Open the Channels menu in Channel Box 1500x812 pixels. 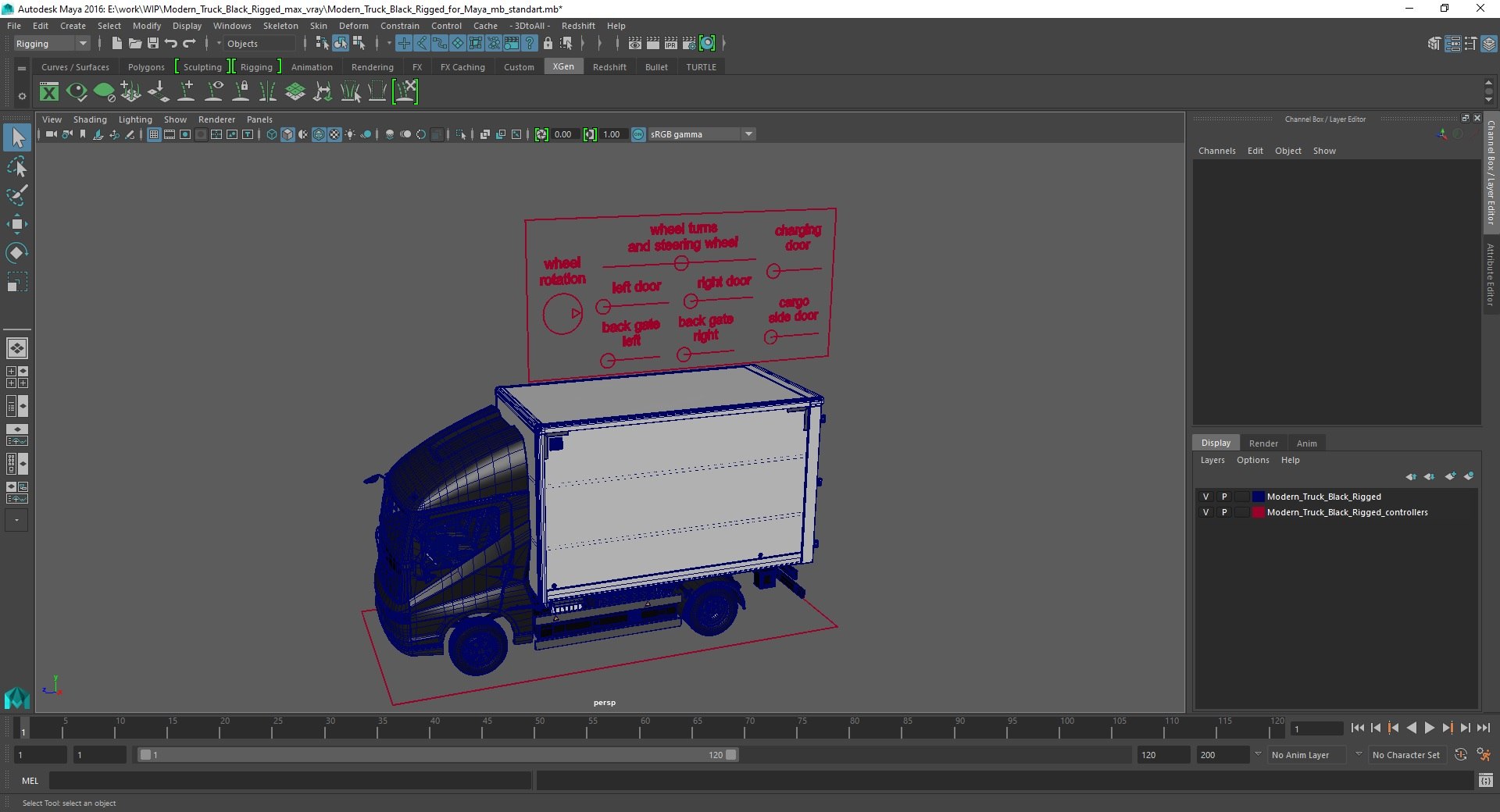(1216, 151)
